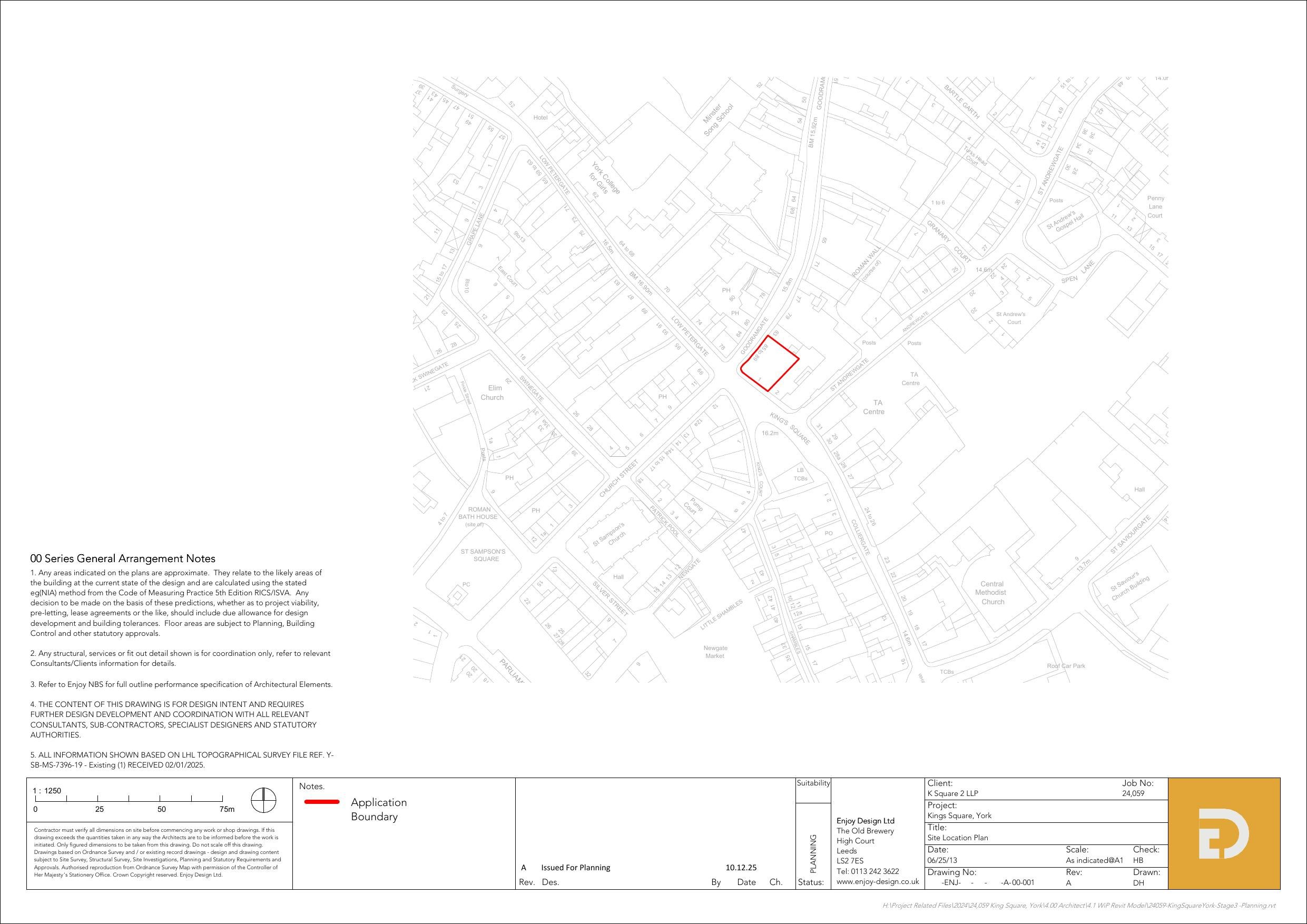Click the Minster Song School map label

pyautogui.click(x=718, y=120)
